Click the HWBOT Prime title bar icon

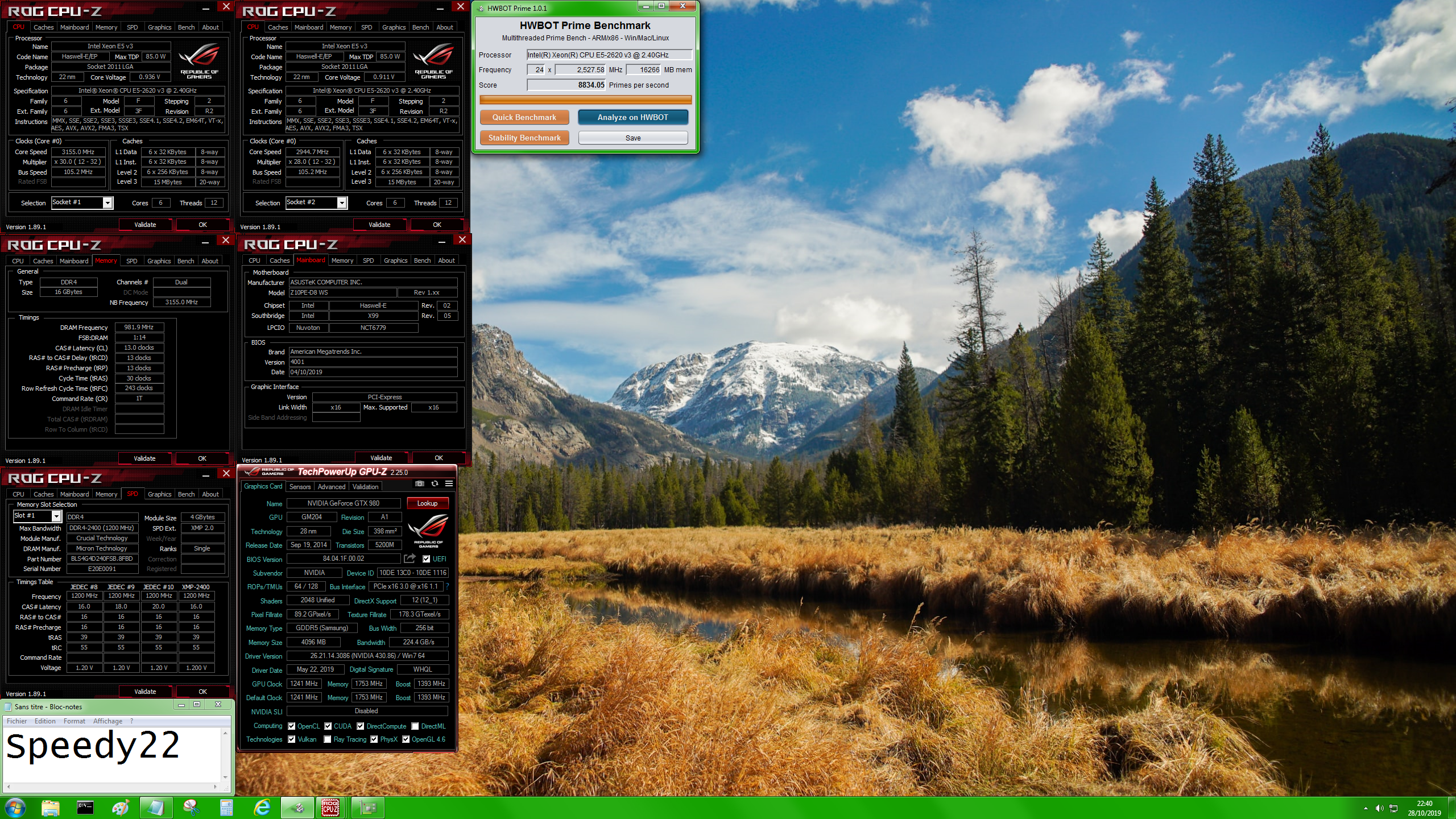[x=481, y=8]
